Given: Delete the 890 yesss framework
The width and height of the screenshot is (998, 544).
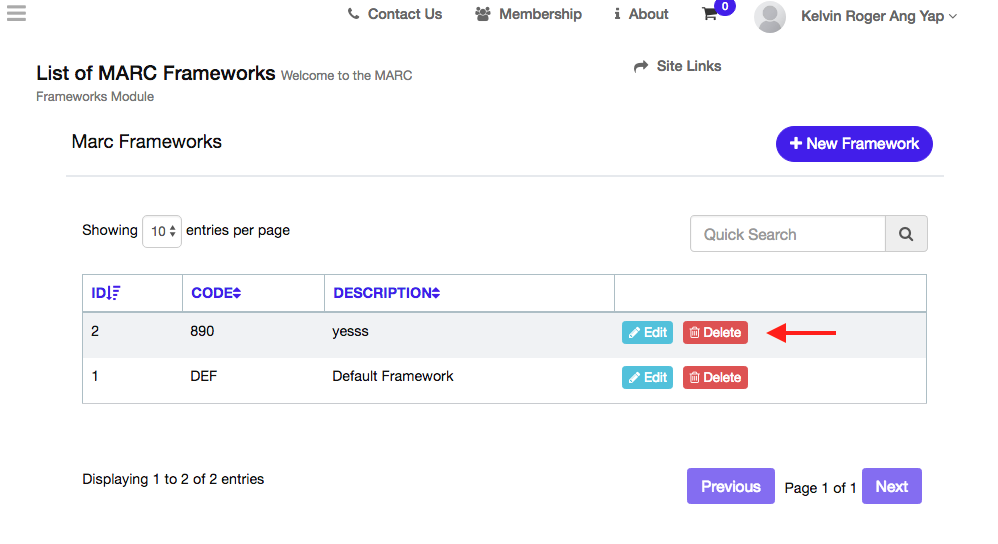Looking at the screenshot, I should tap(715, 333).
